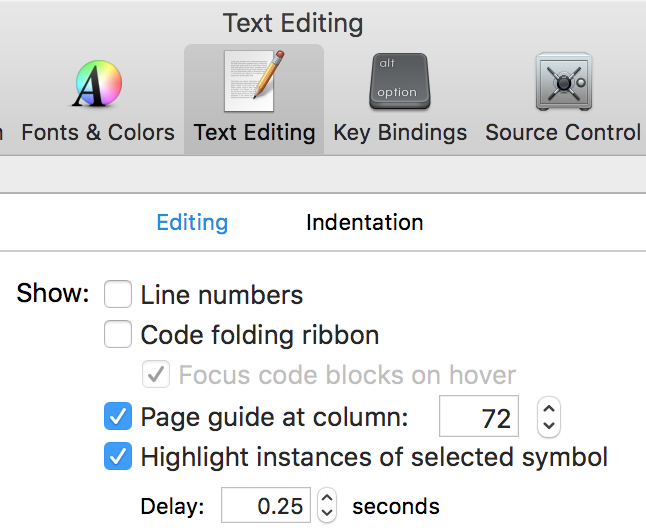Switch to the Indentation tab
The width and height of the screenshot is (646, 532).
pos(364,222)
